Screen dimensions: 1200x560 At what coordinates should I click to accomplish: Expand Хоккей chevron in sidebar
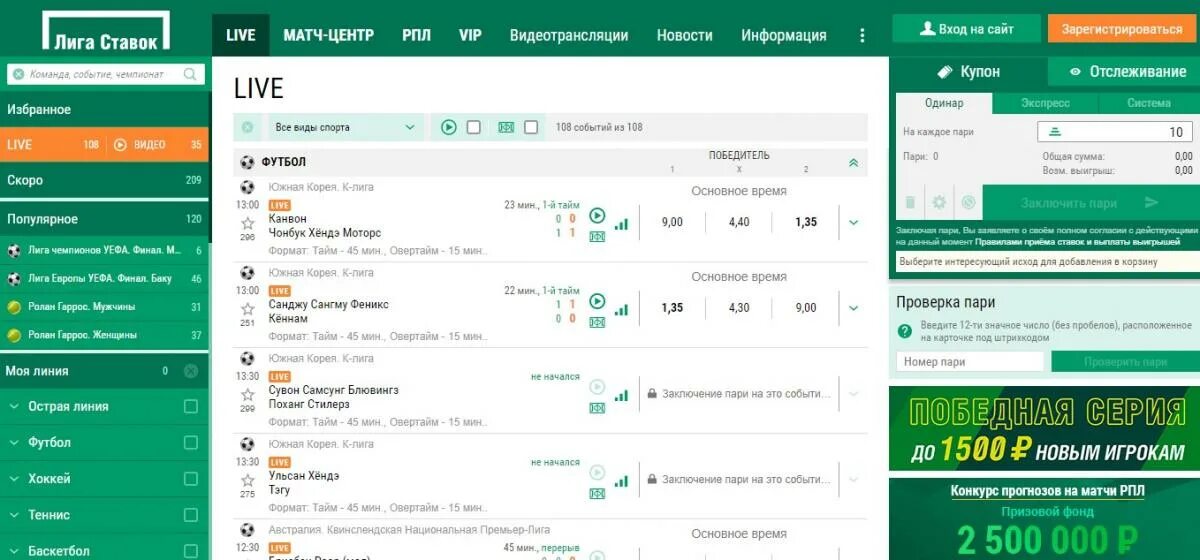tap(14, 479)
